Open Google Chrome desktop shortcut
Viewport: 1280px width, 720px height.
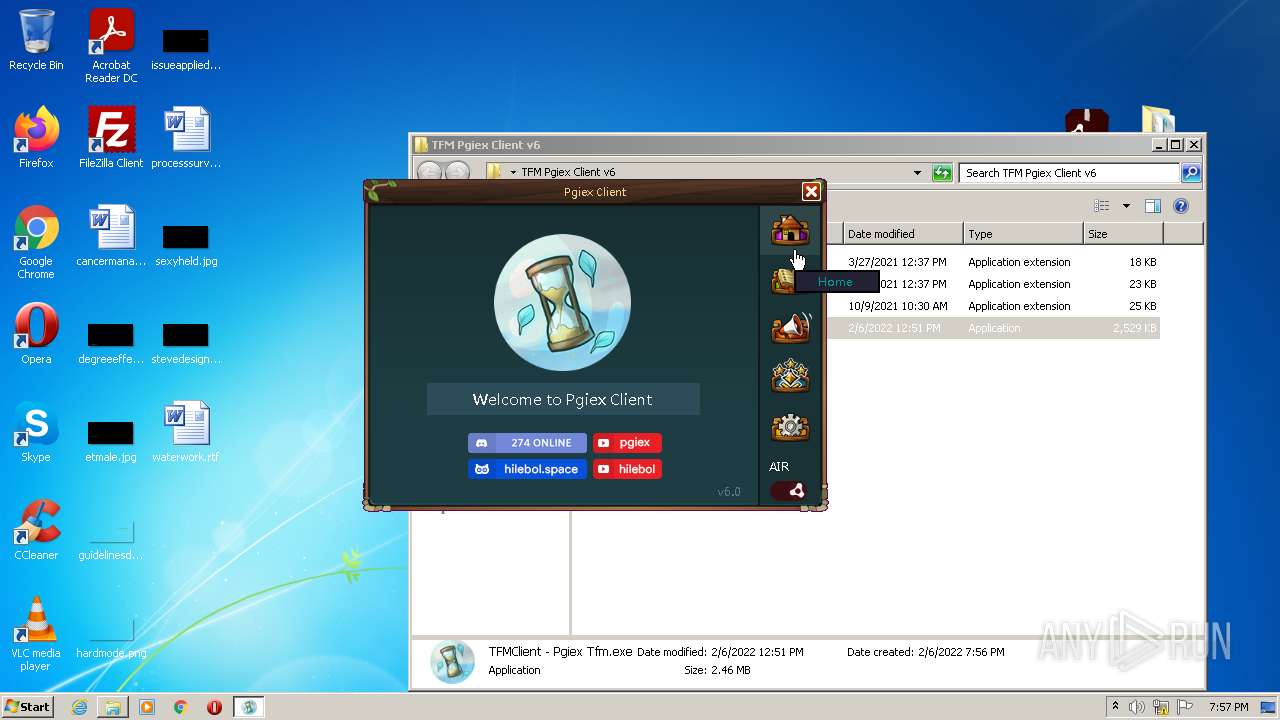(x=36, y=243)
